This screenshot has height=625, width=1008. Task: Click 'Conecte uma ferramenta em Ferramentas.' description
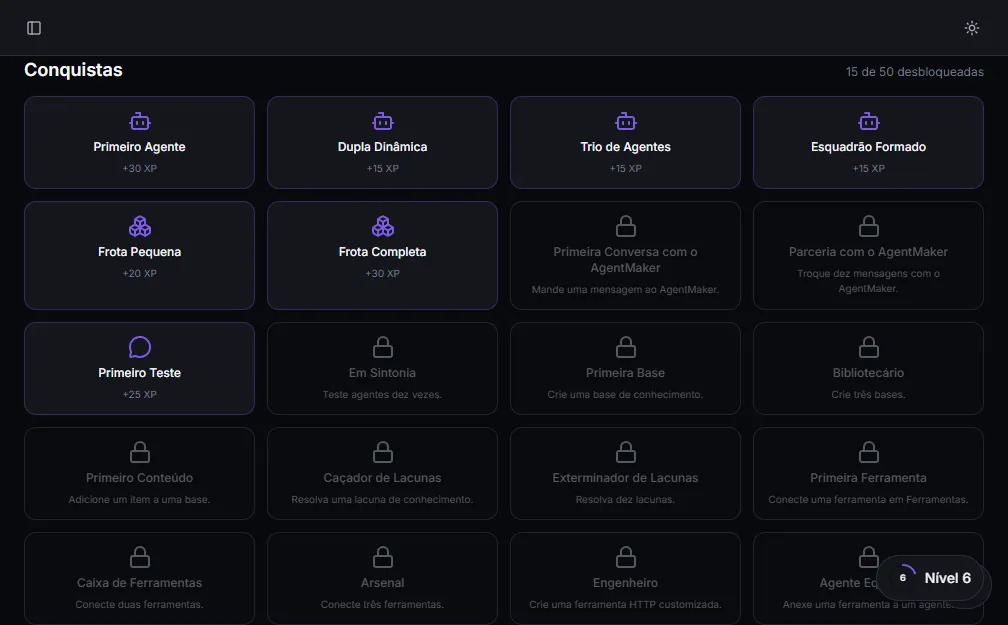tap(868, 499)
